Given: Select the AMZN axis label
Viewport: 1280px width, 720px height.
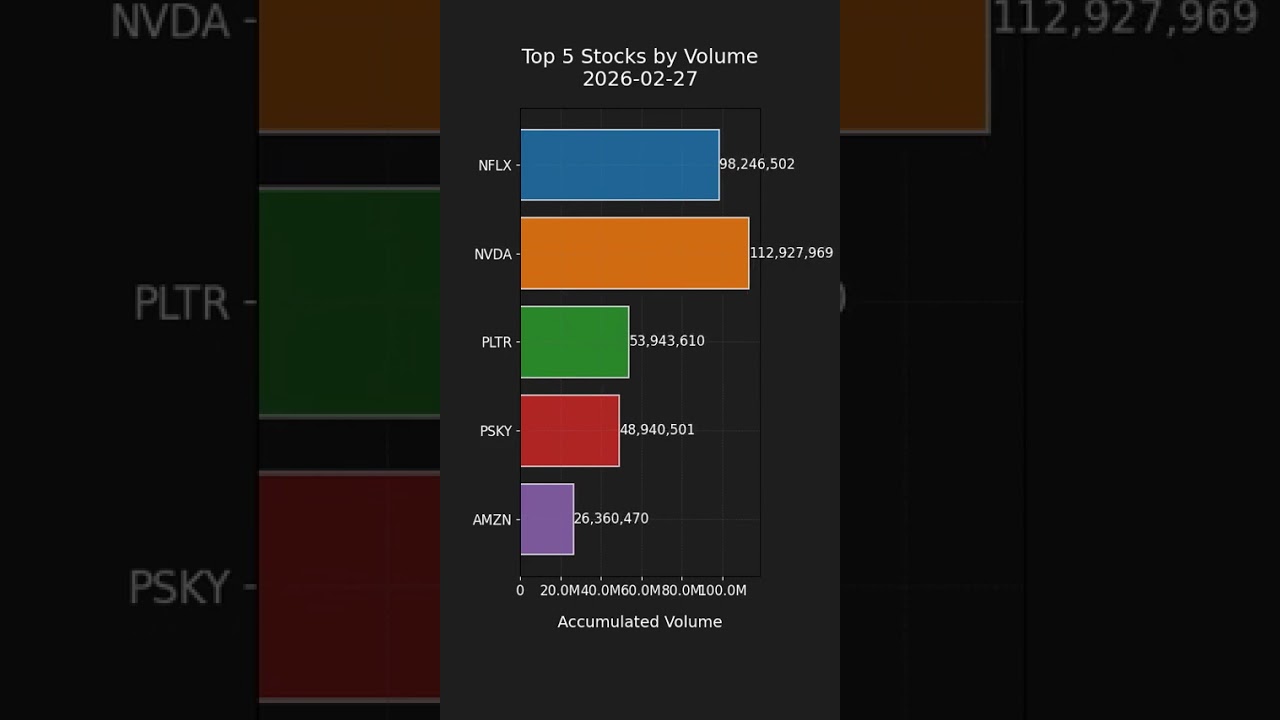Looking at the screenshot, I should [492, 521].
